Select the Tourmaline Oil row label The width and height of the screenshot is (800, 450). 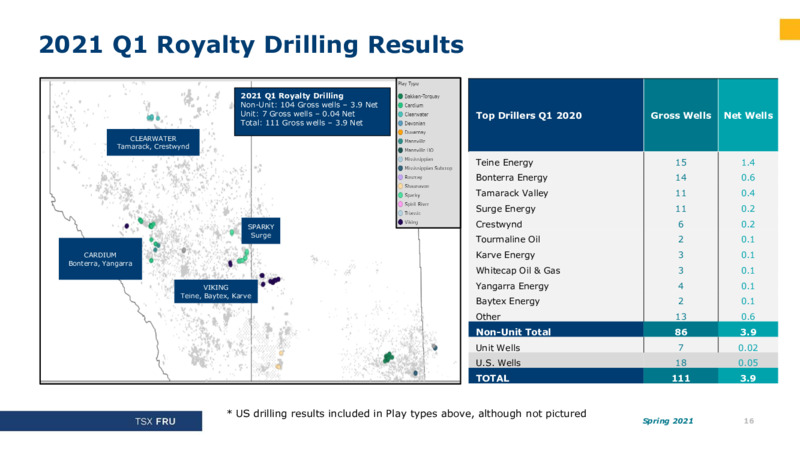click(508, 239)
